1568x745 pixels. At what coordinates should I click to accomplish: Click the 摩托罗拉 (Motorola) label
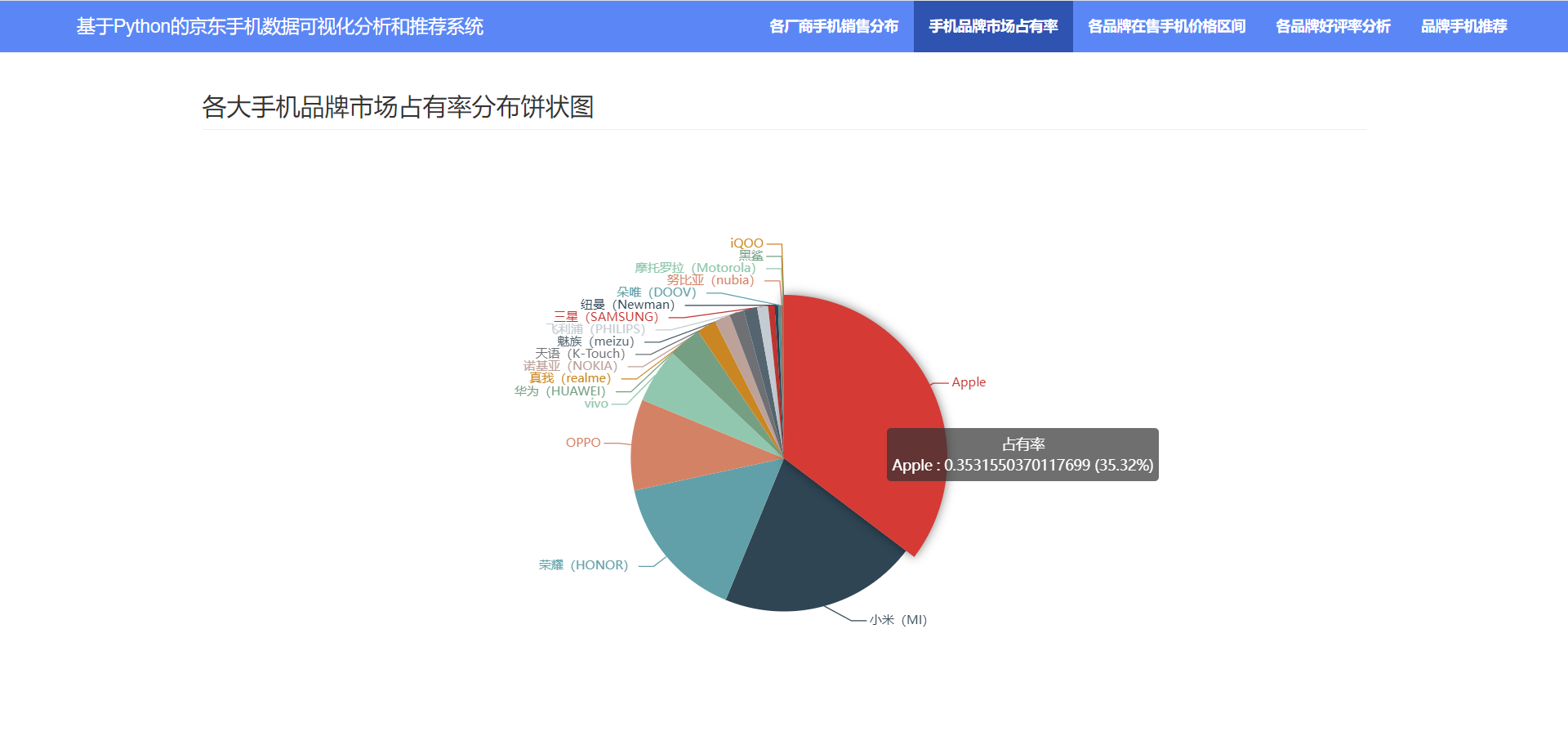point(696,268)
